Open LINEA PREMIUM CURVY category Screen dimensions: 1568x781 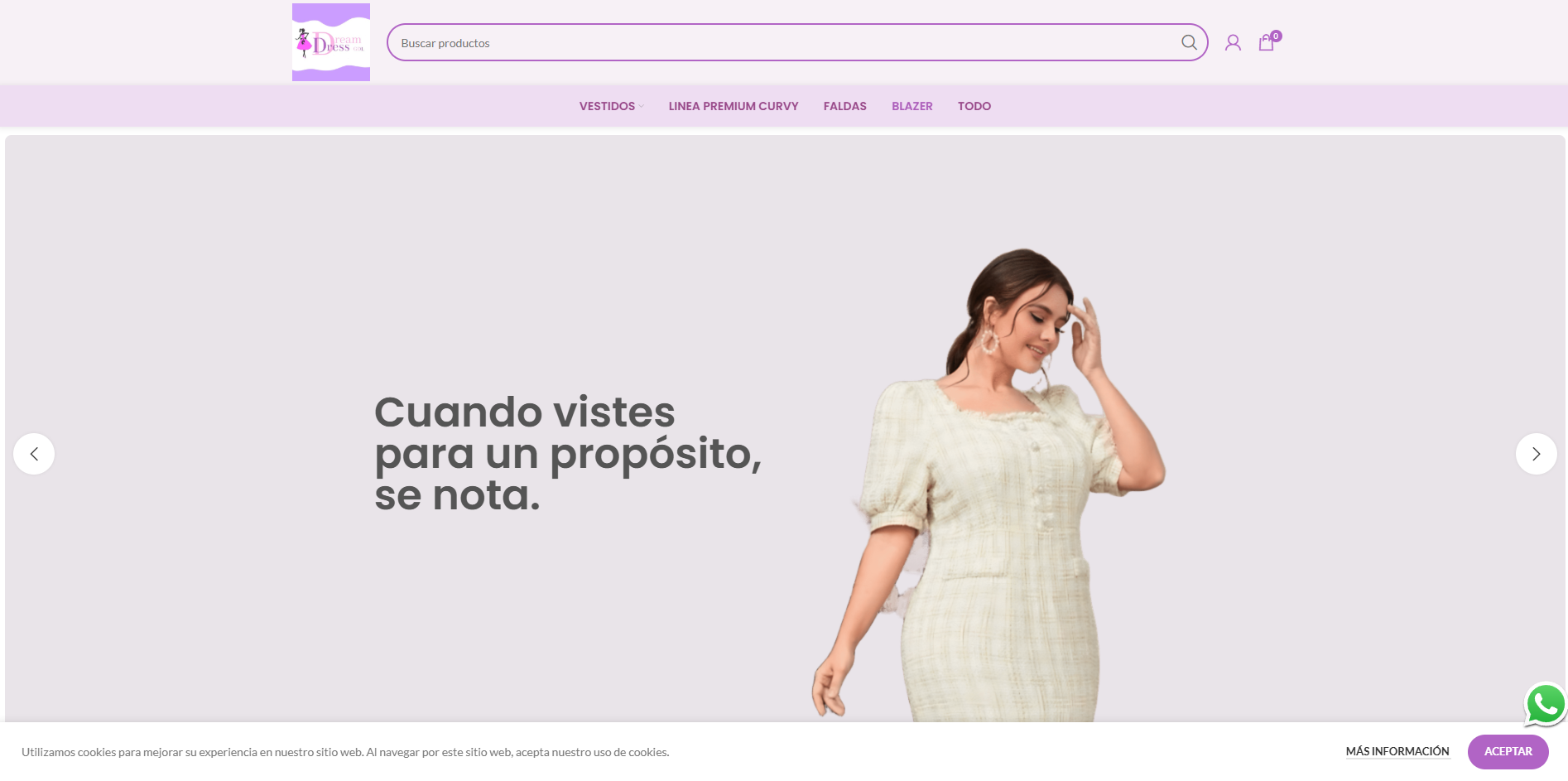733,106
